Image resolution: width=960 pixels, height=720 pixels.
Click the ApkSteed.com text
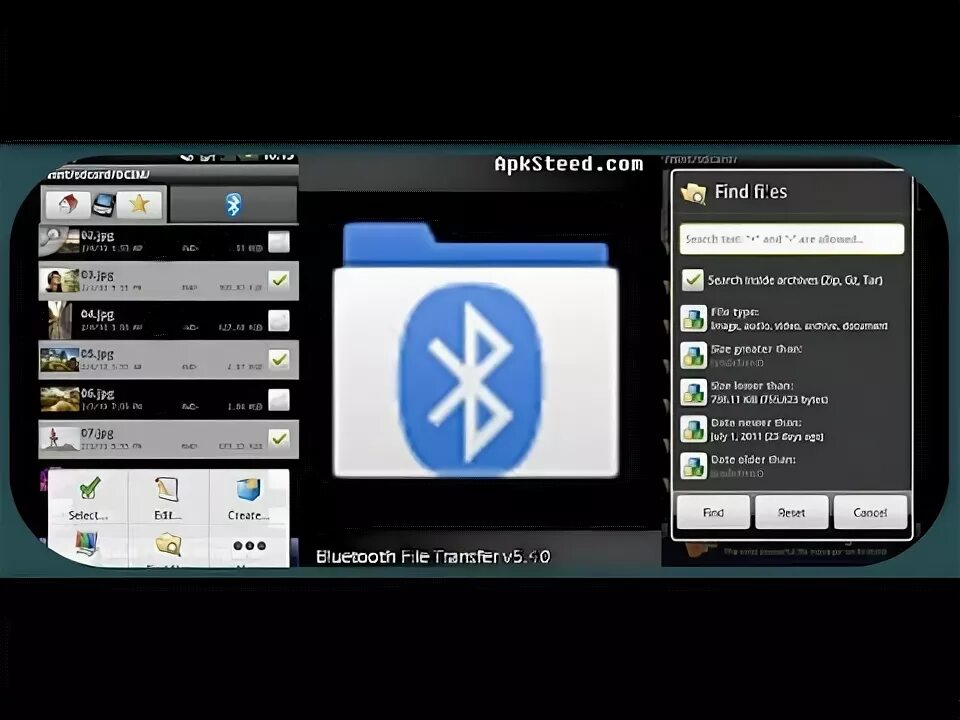pos(569,164)
